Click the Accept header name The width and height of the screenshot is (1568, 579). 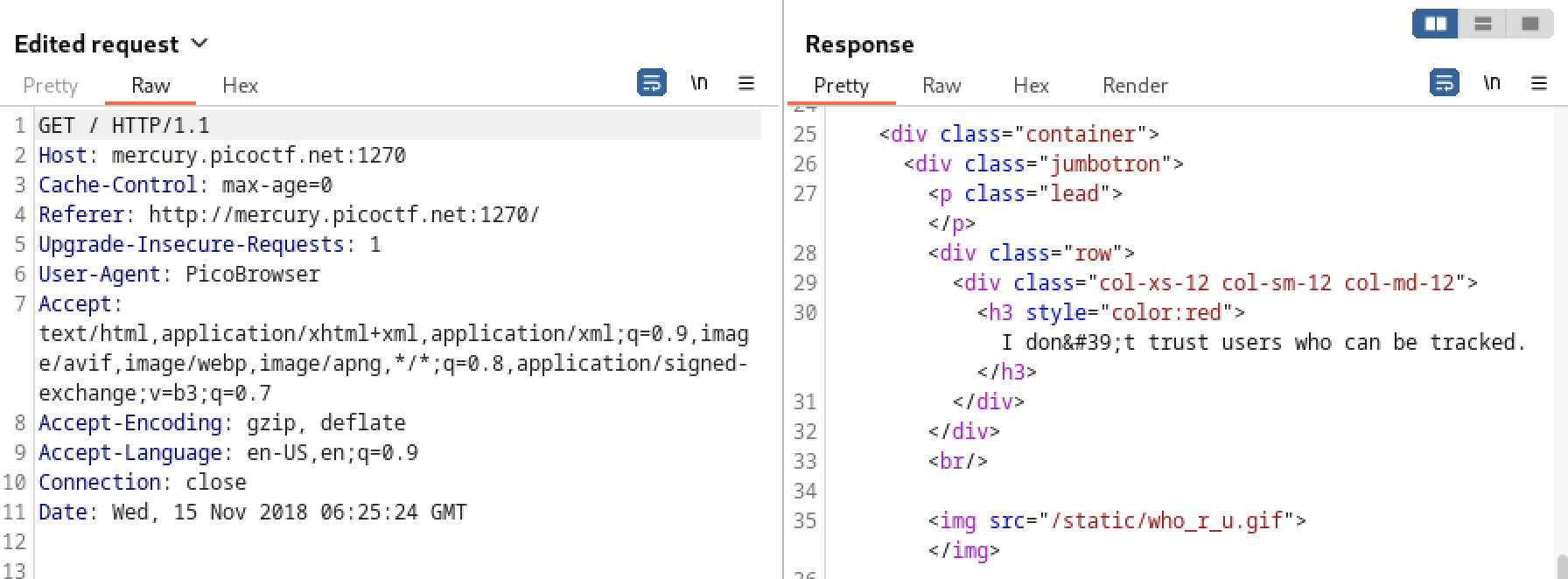click(x=75, y=304)
